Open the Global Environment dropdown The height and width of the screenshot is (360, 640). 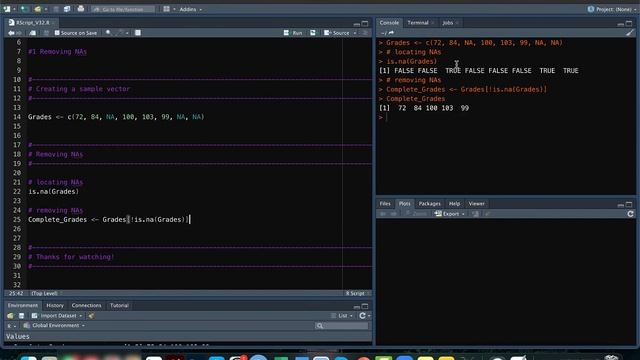tap(54, 325)
